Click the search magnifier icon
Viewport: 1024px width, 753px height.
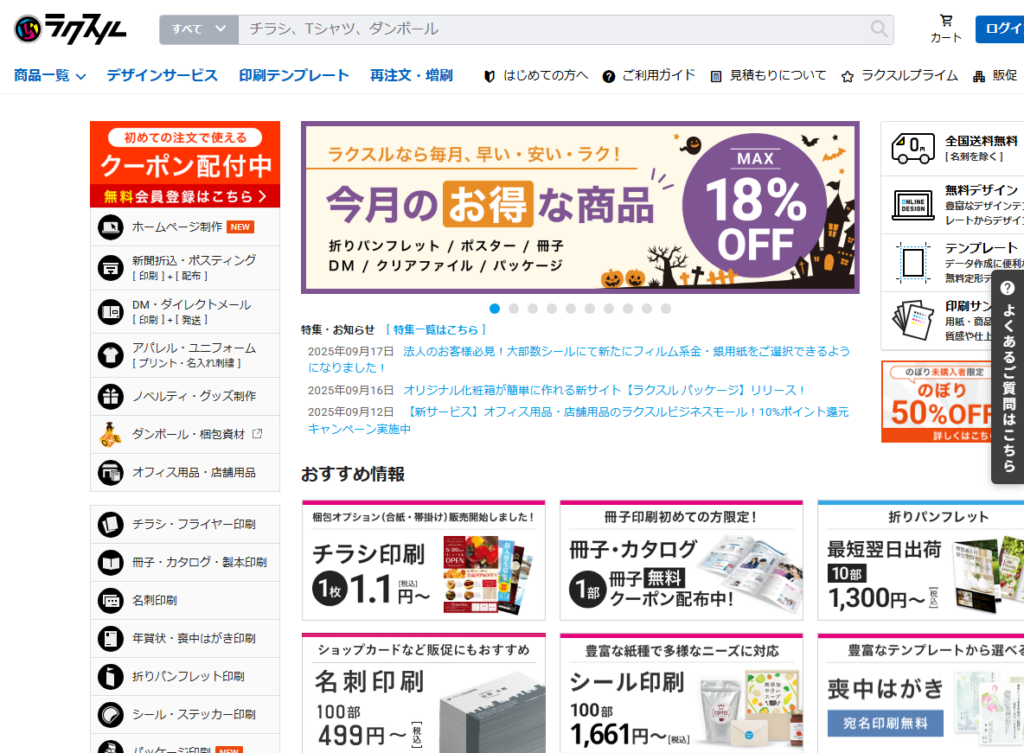(879, 29)
